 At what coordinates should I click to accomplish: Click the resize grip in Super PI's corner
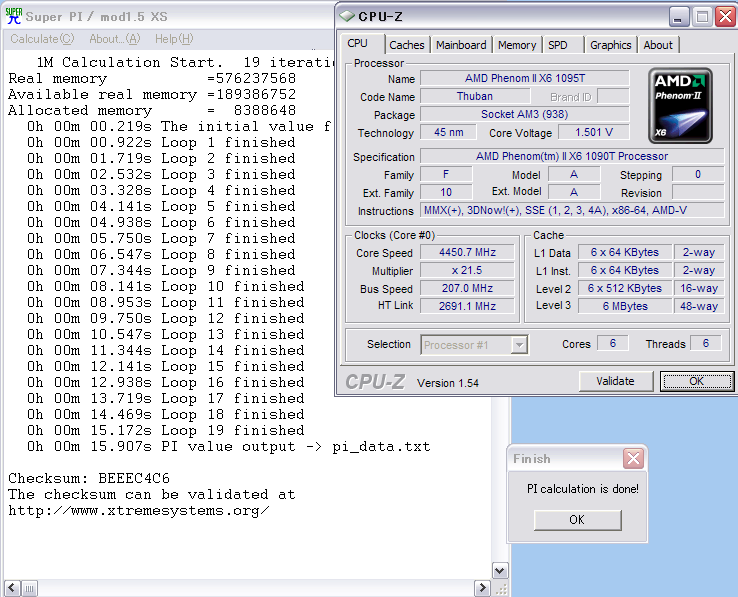[501, 589]
